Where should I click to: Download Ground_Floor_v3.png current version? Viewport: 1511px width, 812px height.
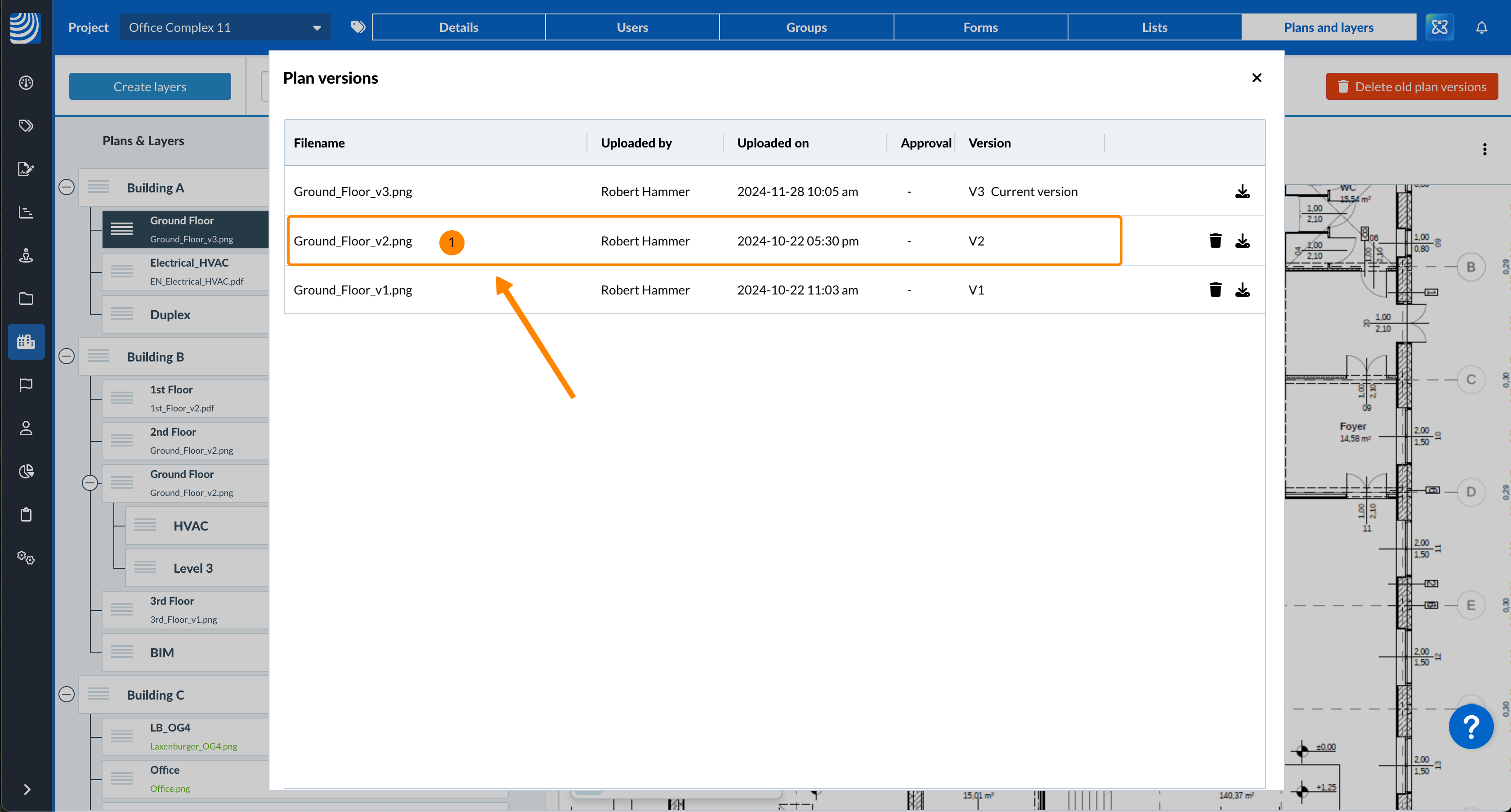[1242, 192]
